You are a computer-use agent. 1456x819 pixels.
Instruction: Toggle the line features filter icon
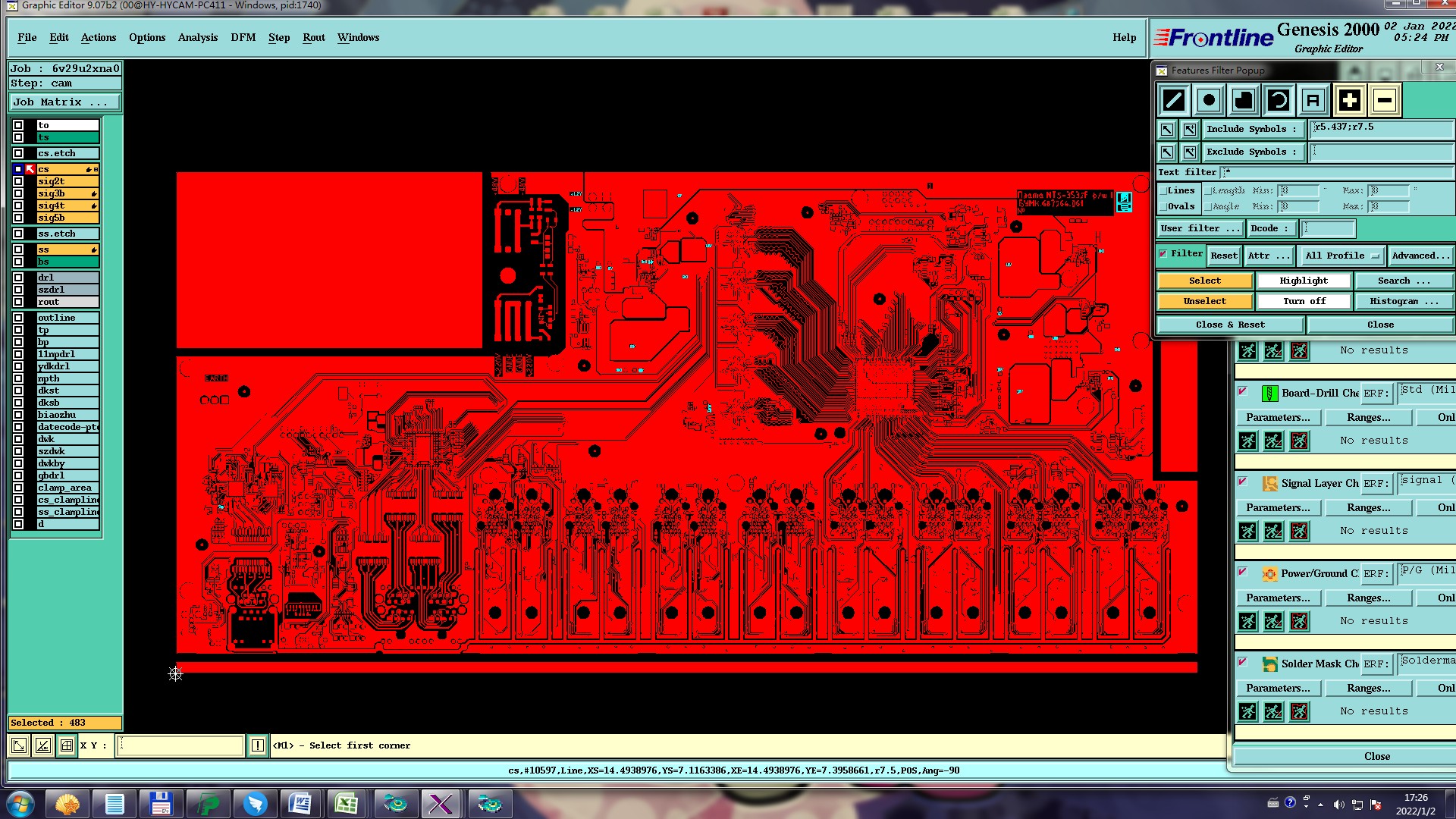(1173, 100)
